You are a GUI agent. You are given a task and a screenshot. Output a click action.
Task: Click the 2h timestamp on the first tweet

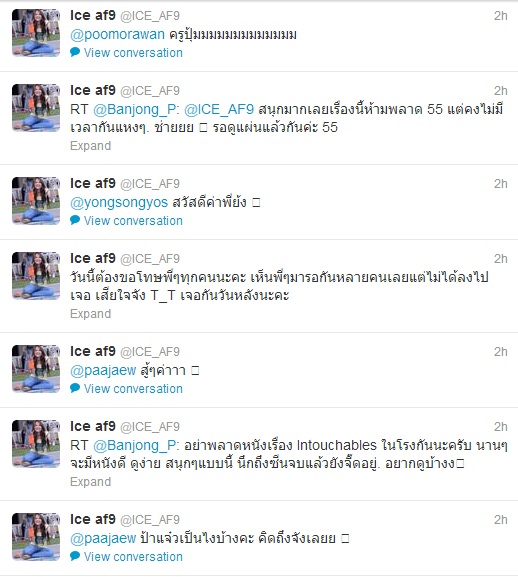tap(501, 16)
